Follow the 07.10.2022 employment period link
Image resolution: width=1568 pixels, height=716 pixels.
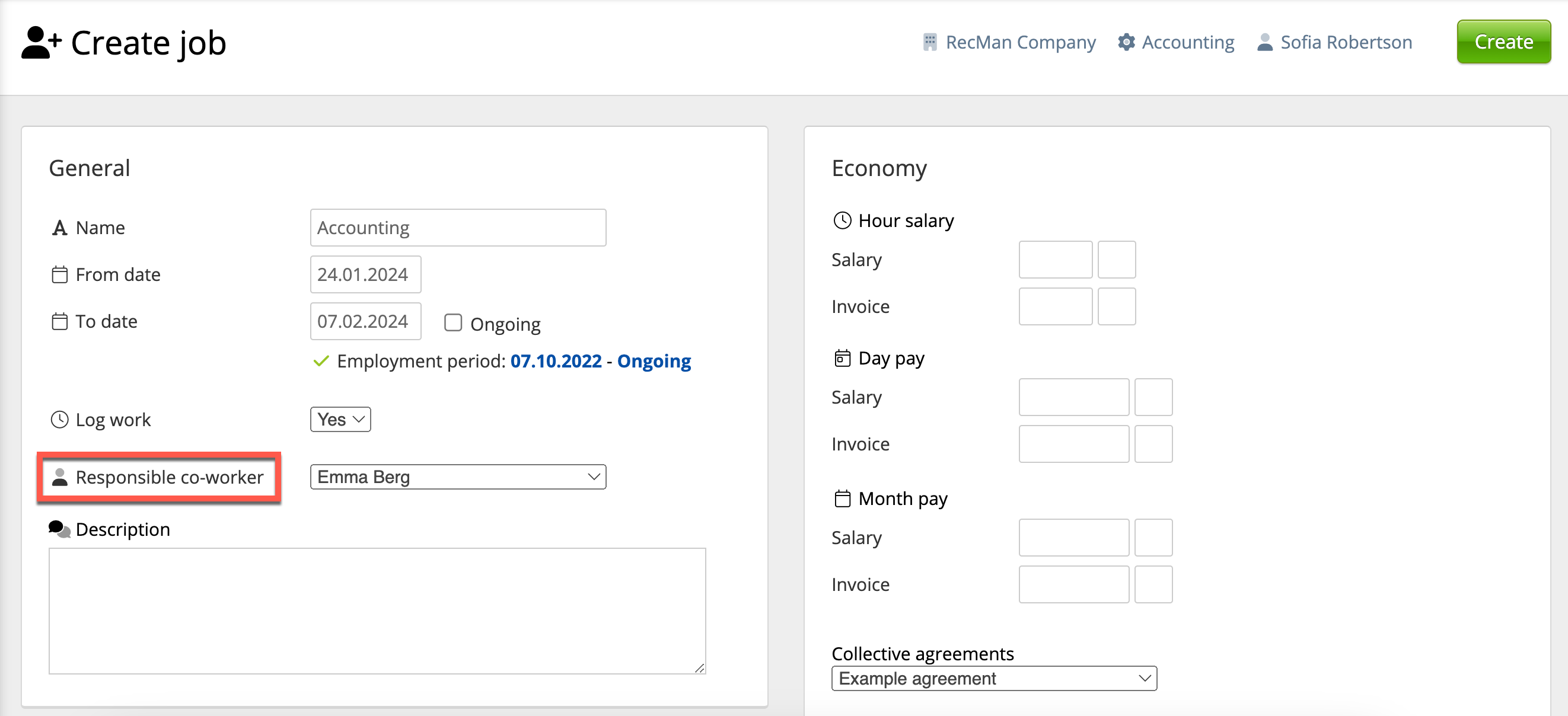pos(556,362)
